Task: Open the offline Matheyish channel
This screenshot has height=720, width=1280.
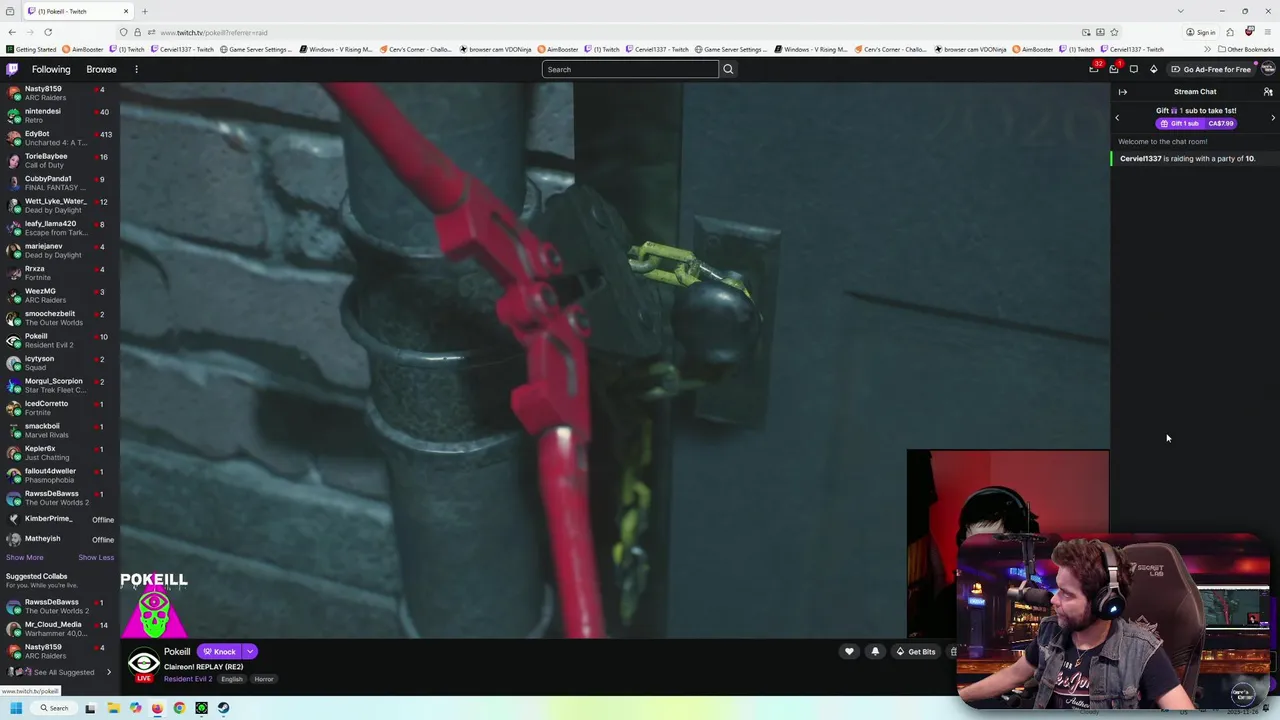Action: 60,539
